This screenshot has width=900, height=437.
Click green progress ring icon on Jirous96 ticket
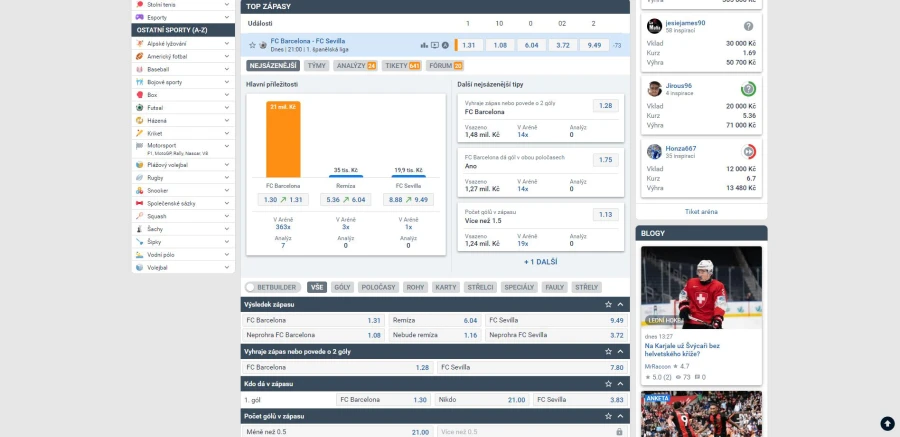pyautogui.click(x=748, y=89)
